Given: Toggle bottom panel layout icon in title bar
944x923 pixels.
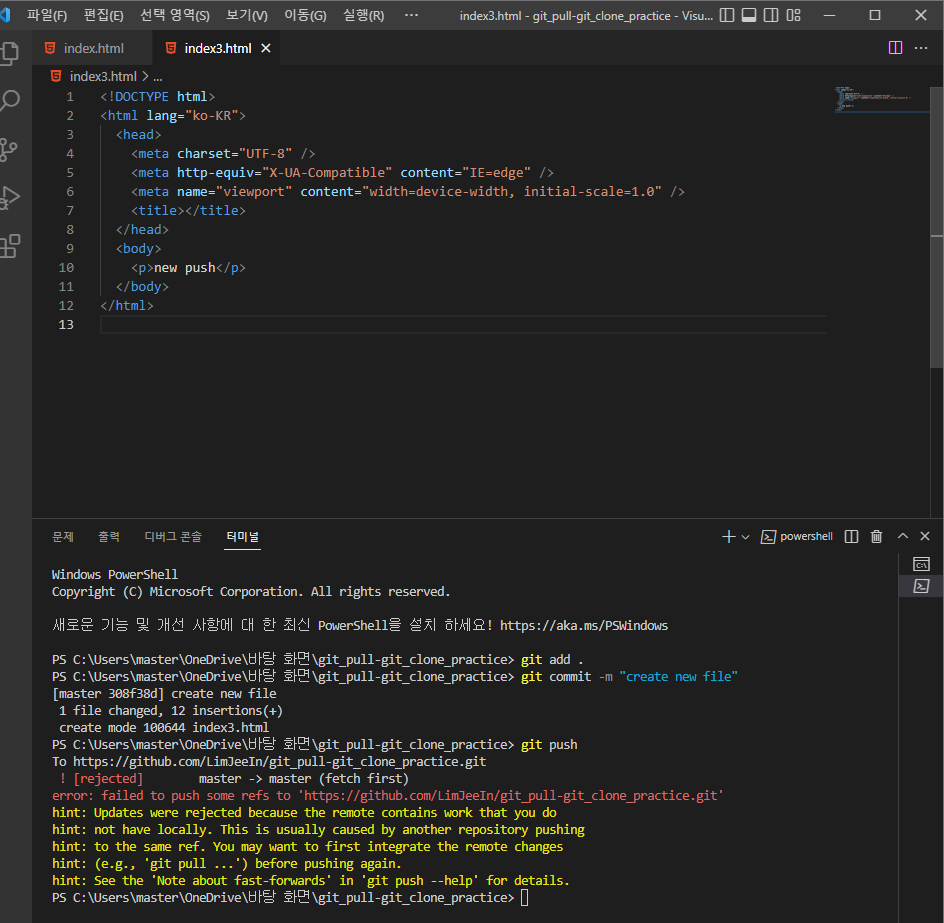Looking at the screenshot, I should [748, 15].
